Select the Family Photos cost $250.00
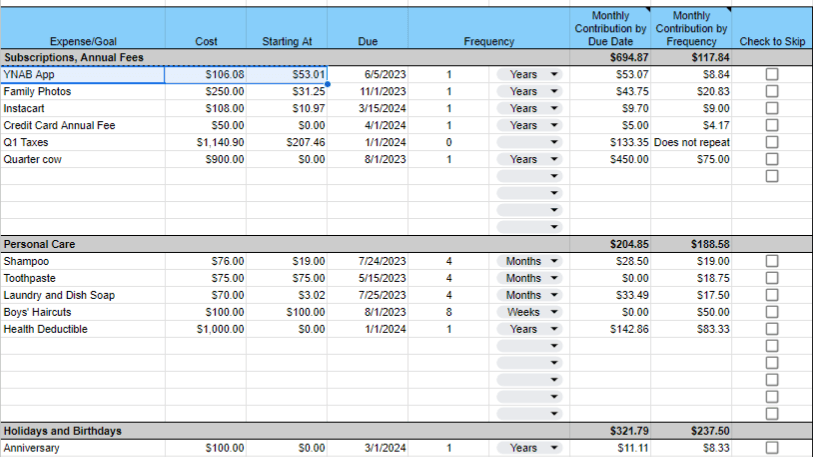 point(206,91)
